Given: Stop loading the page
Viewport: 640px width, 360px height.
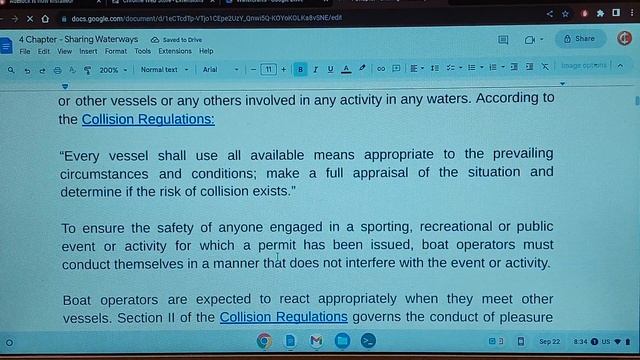Looking at the screenshot, I should 30,19.
